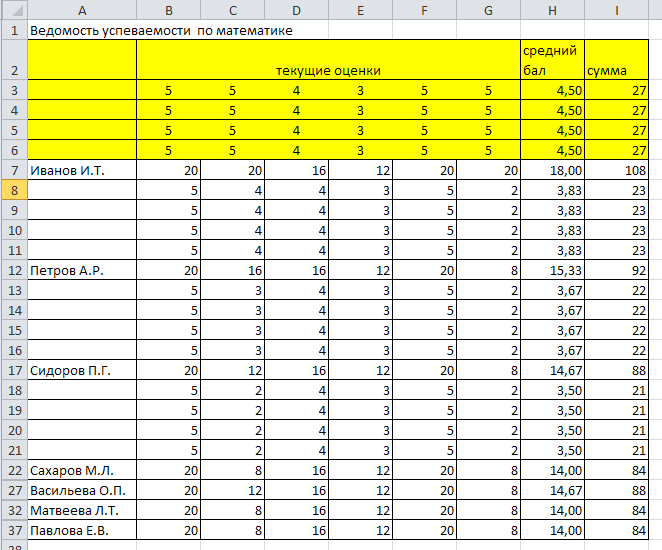Click sum 21 in row 21
This screenshot has width=662, height=550.
[617, 450]
